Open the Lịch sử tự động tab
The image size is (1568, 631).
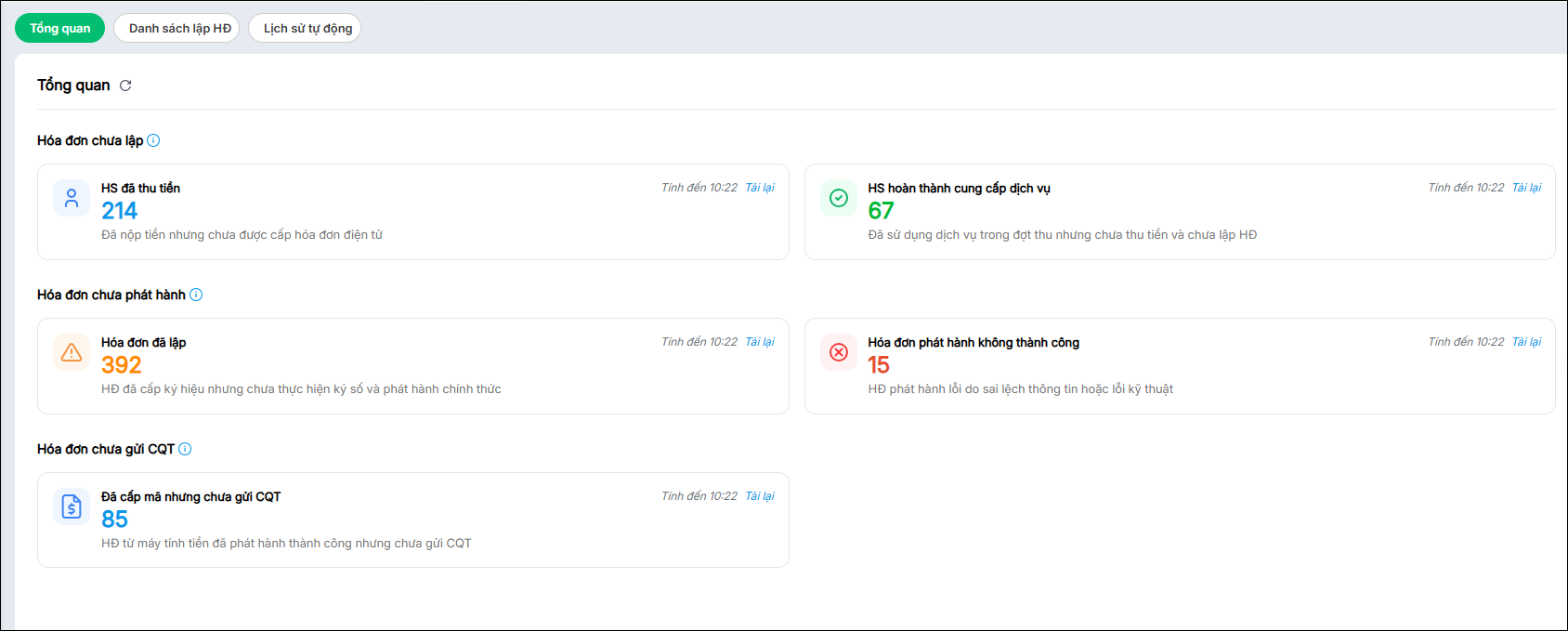coord(307,28)
